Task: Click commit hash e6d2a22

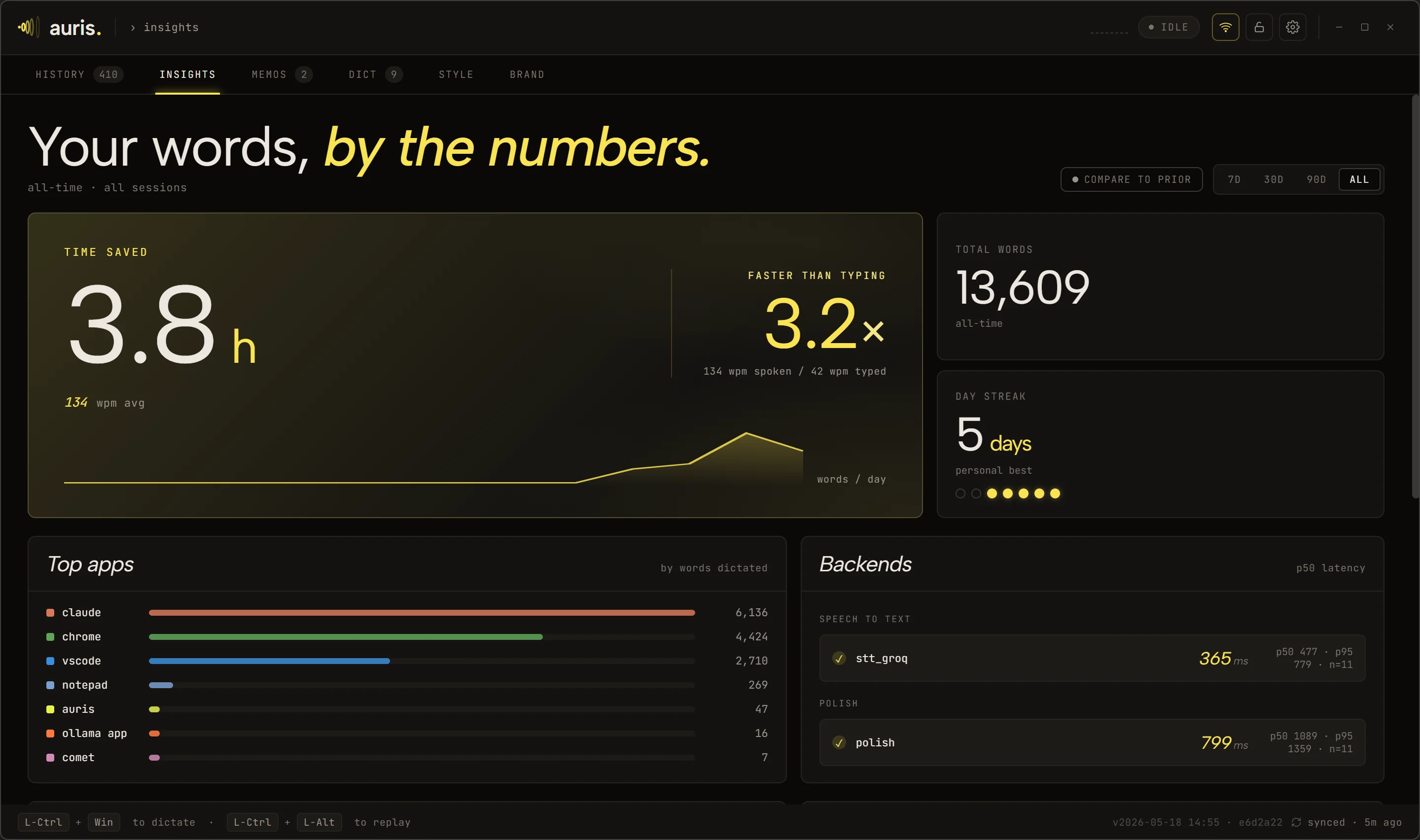Action: 1260,822
